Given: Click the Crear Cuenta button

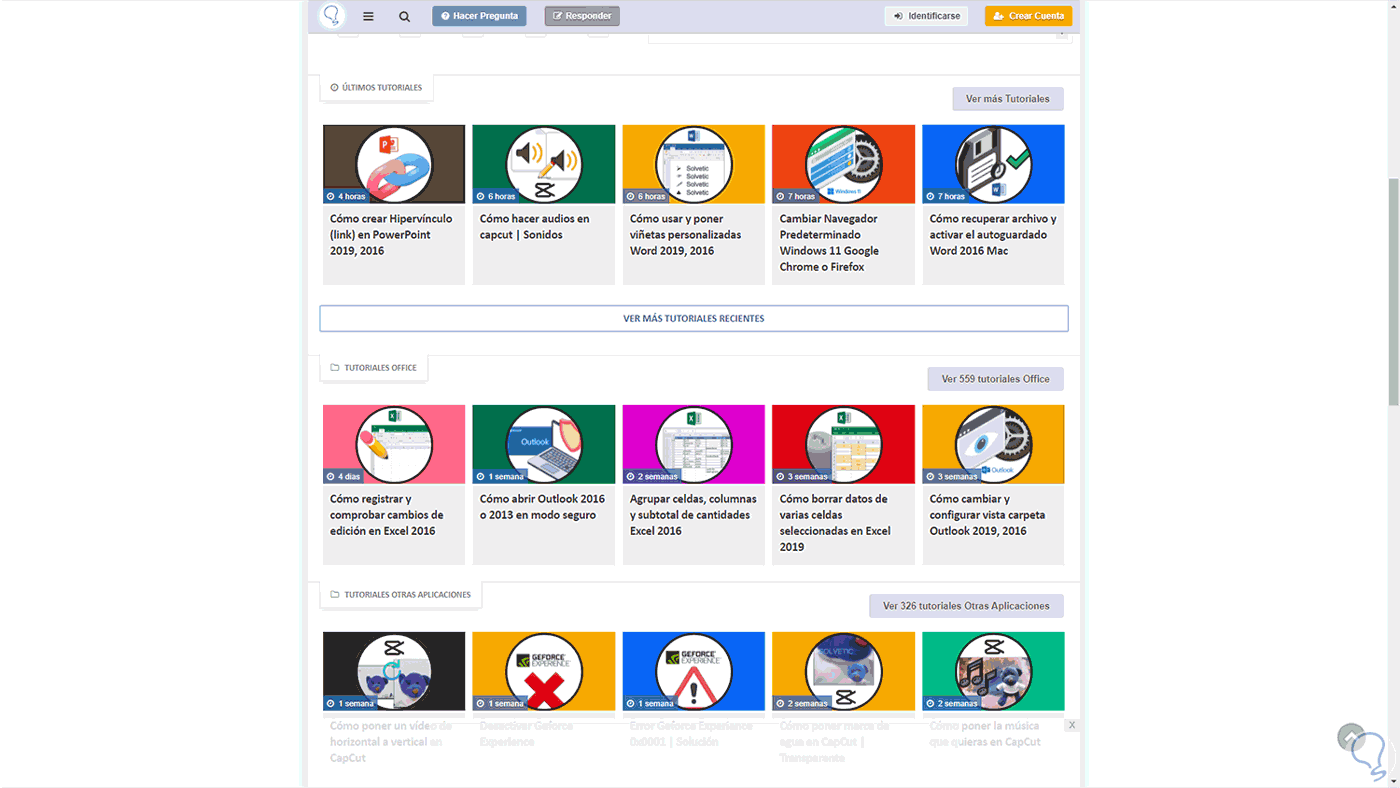Looking at the screenshot, I should tap(1028, 16).
